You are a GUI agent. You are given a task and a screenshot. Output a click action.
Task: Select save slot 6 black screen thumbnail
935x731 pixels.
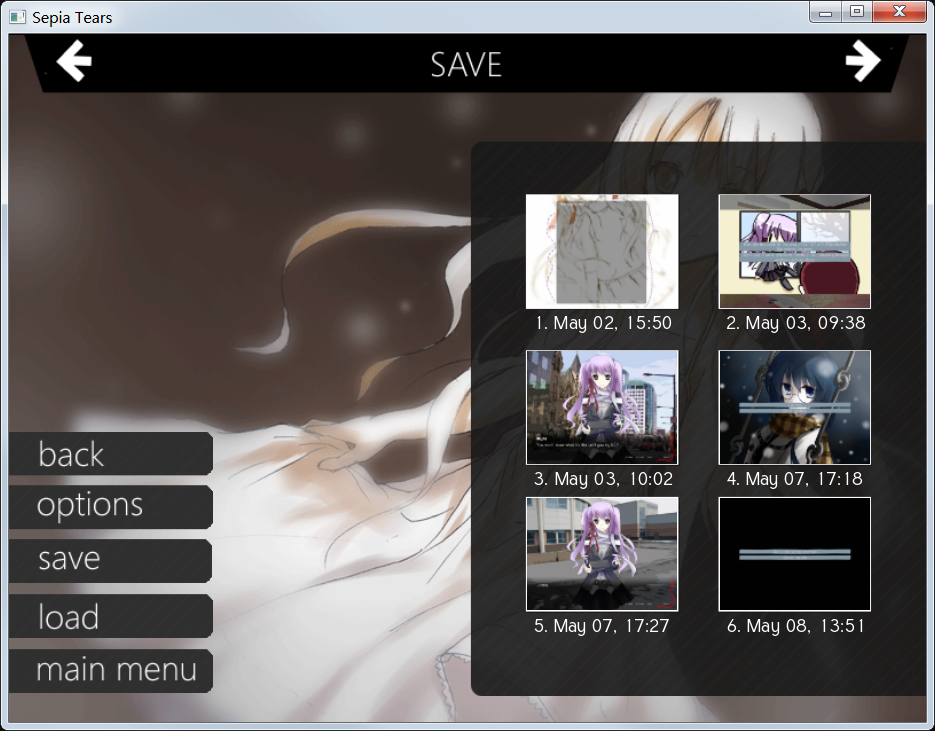(x=794, y=554)
